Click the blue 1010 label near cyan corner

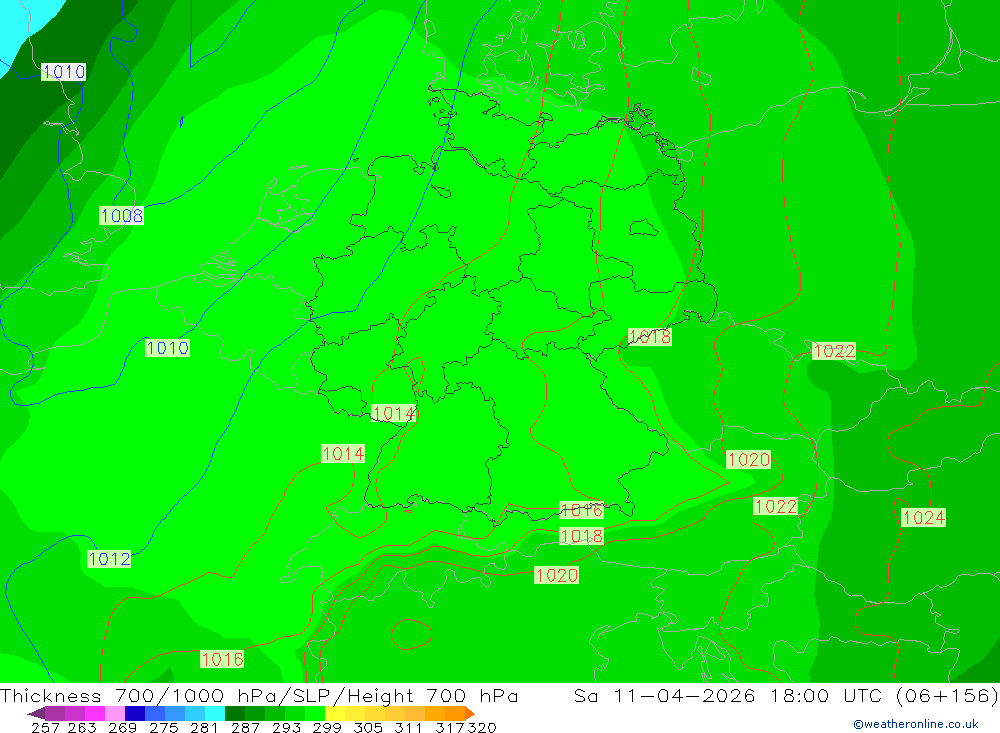pos(63,71)
